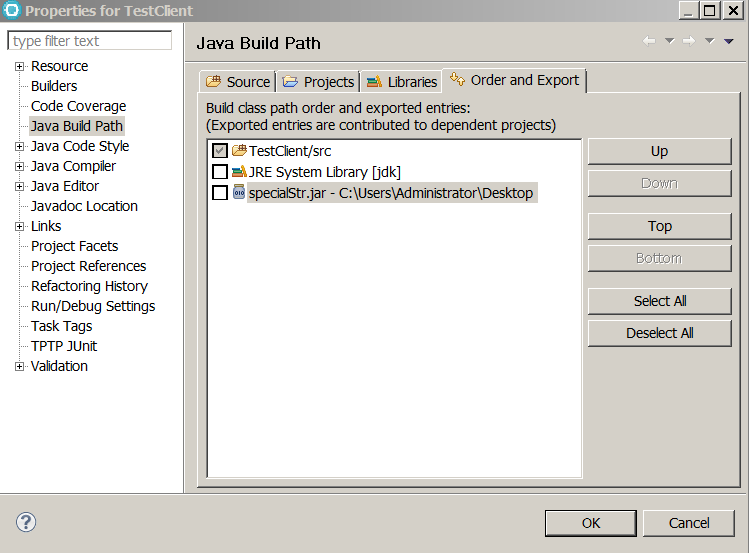Select the JRE System Library [jdk] entry
749x553 pixels.
[324, 172]
